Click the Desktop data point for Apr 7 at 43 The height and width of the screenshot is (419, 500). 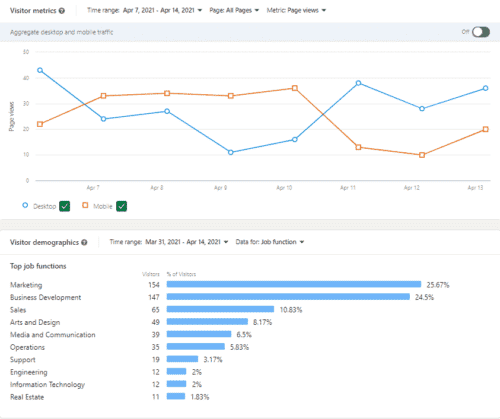(x=40, y=70)
